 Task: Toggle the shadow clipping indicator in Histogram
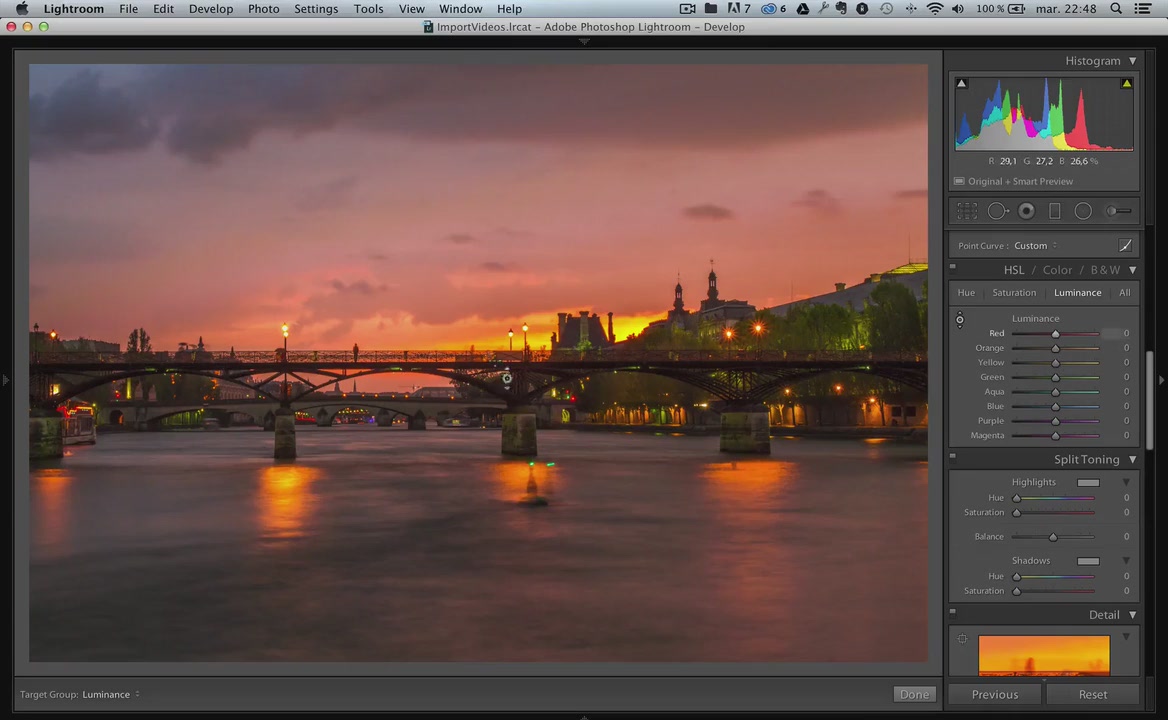click(x=962, y=83)
